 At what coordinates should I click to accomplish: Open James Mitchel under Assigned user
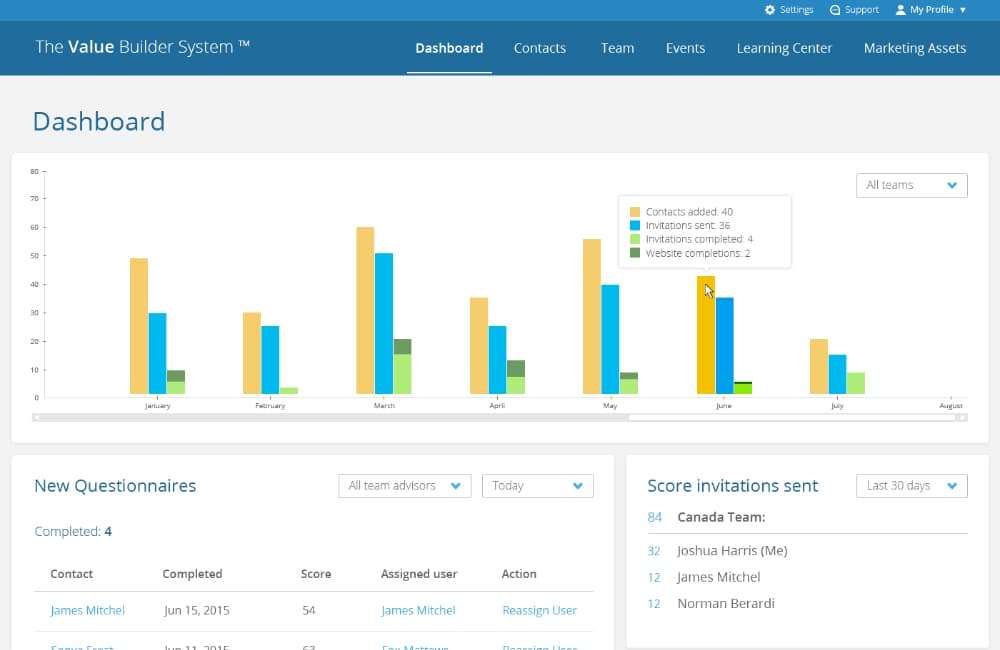tap(418, 610)
